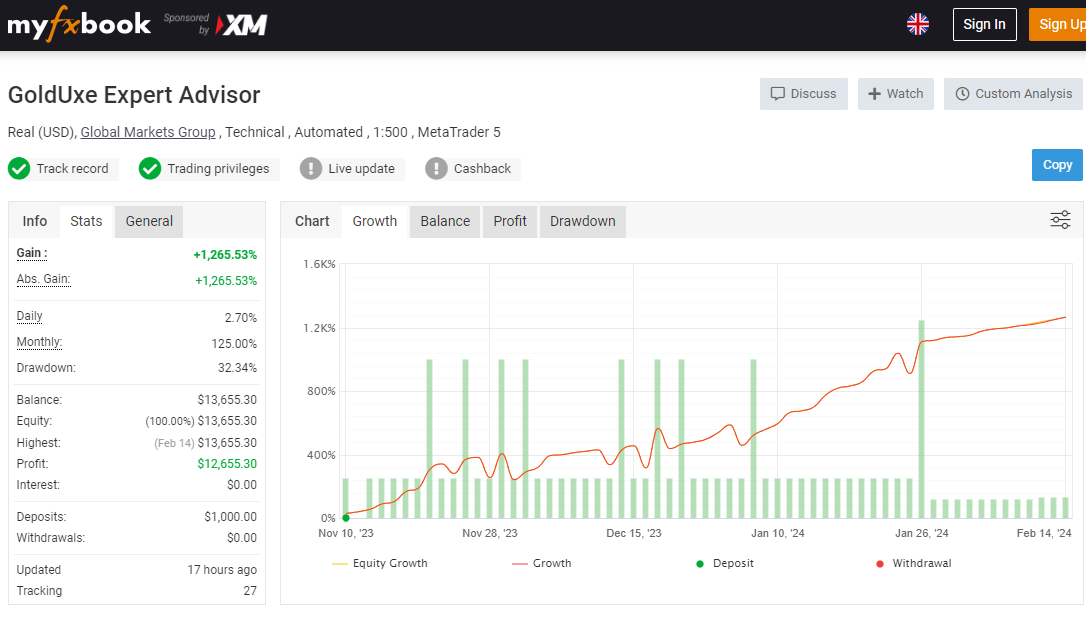The width and height of the screenshot is (1086, 624).
Task: Toggle Withdrawal legend series
Action: click(914, 563)
